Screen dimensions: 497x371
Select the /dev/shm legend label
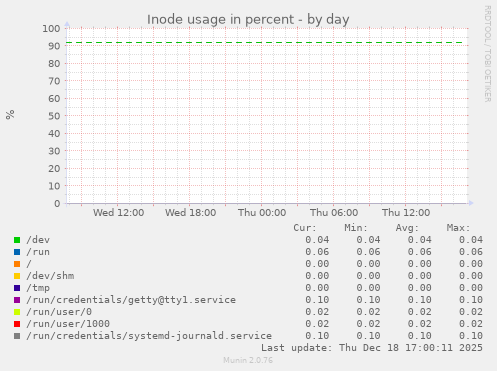[50, 276]
